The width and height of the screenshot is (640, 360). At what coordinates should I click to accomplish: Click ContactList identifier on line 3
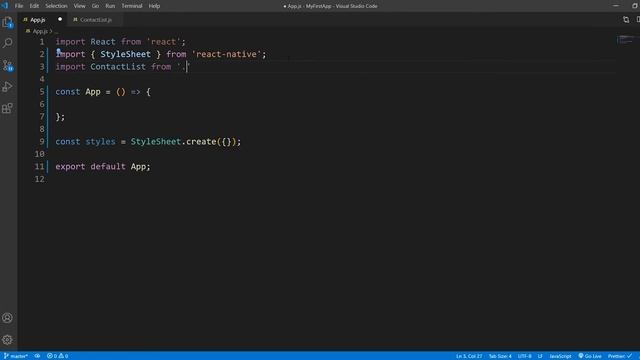pos(118,67)
